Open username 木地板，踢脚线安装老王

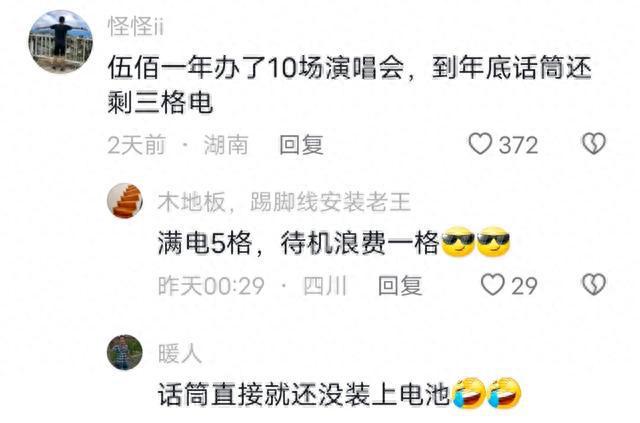click(284, 202)
